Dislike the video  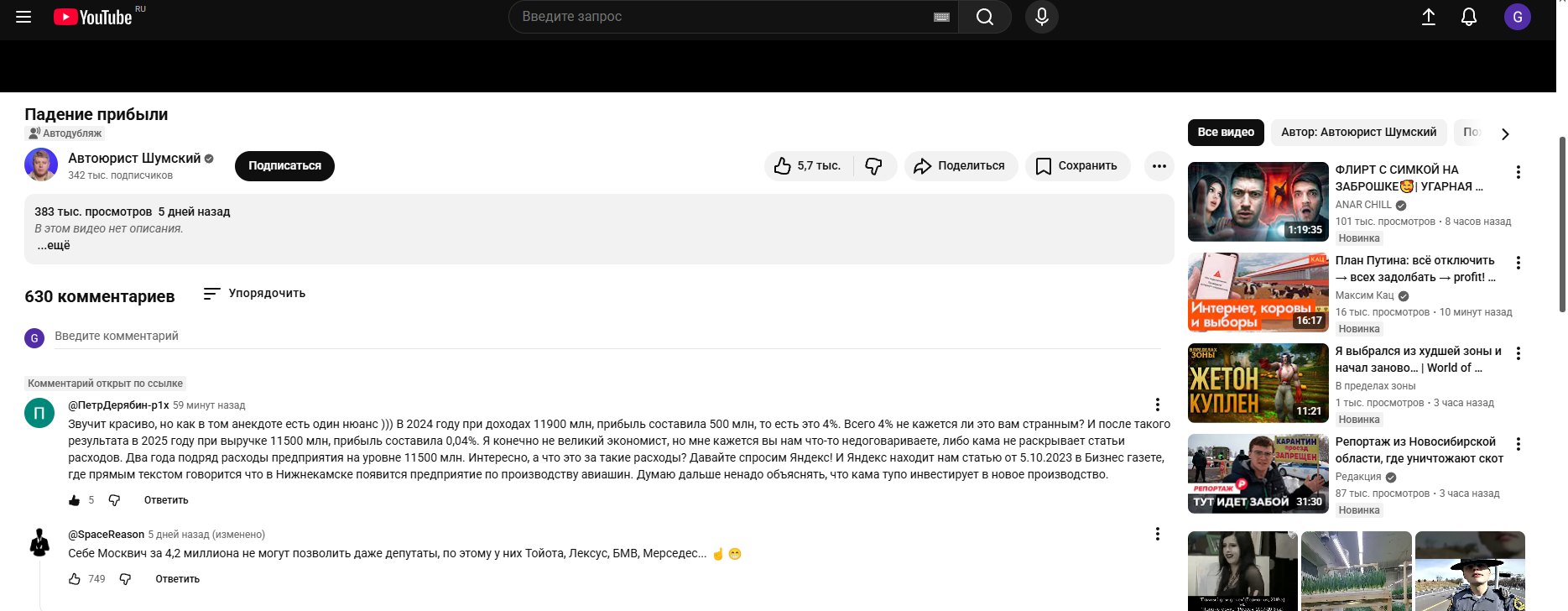tap(874, 166)
